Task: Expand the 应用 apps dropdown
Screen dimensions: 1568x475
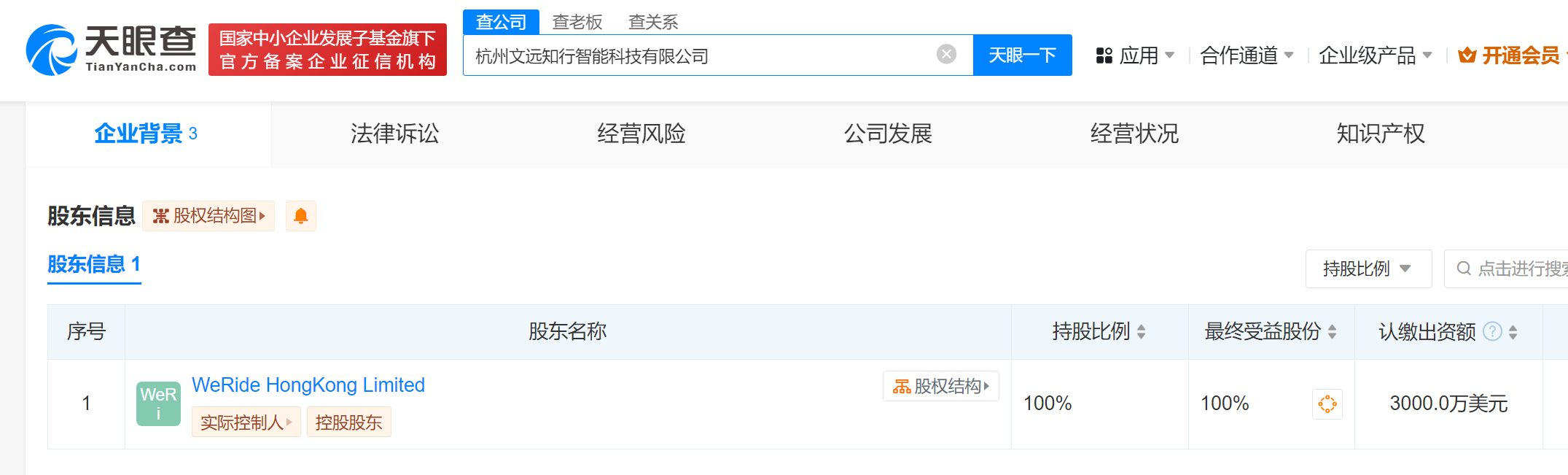Action: coord(1135,55)
